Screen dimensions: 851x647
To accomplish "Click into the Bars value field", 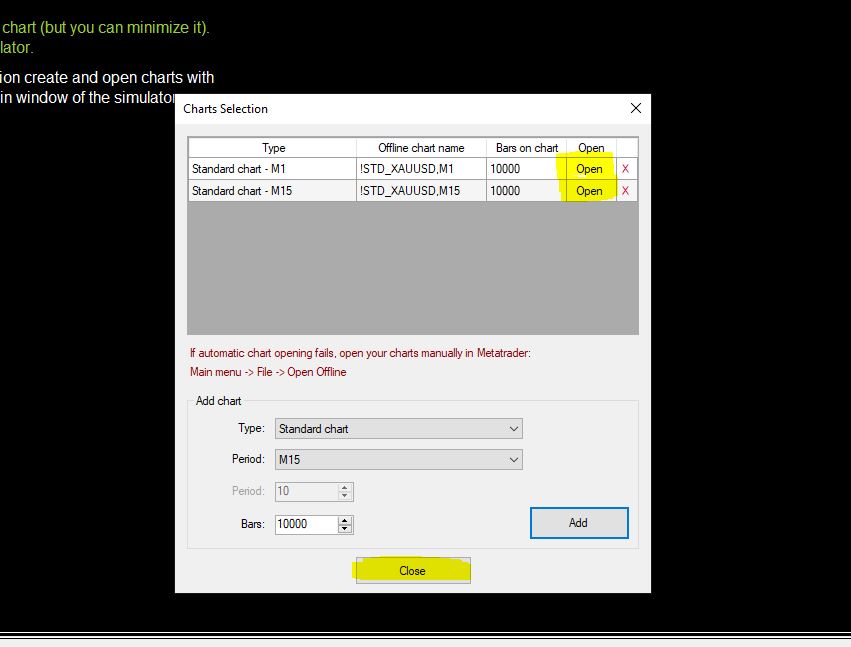I will click(305, 524).
